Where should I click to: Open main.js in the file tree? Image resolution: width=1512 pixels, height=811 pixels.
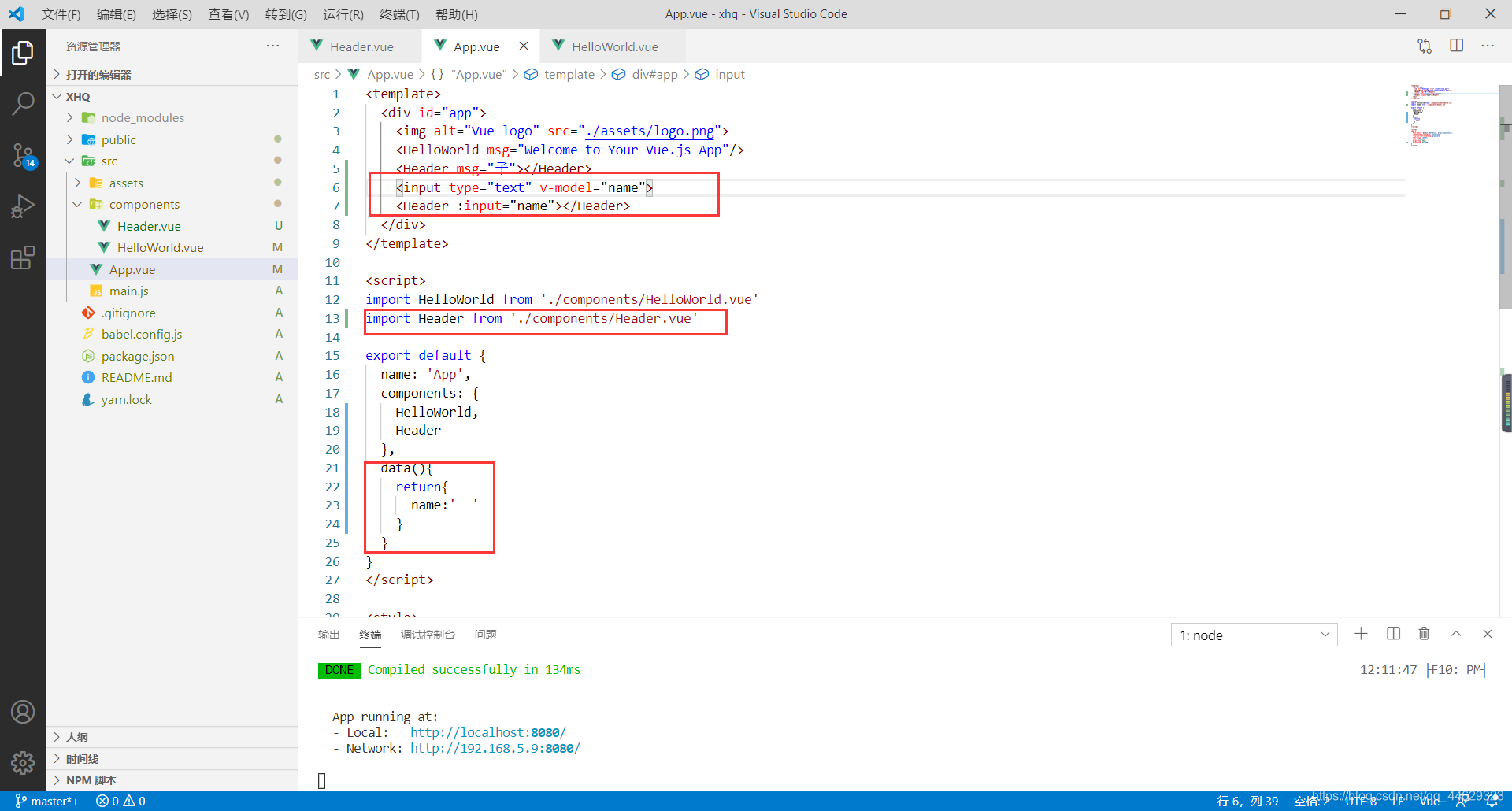tap(172, 291)
